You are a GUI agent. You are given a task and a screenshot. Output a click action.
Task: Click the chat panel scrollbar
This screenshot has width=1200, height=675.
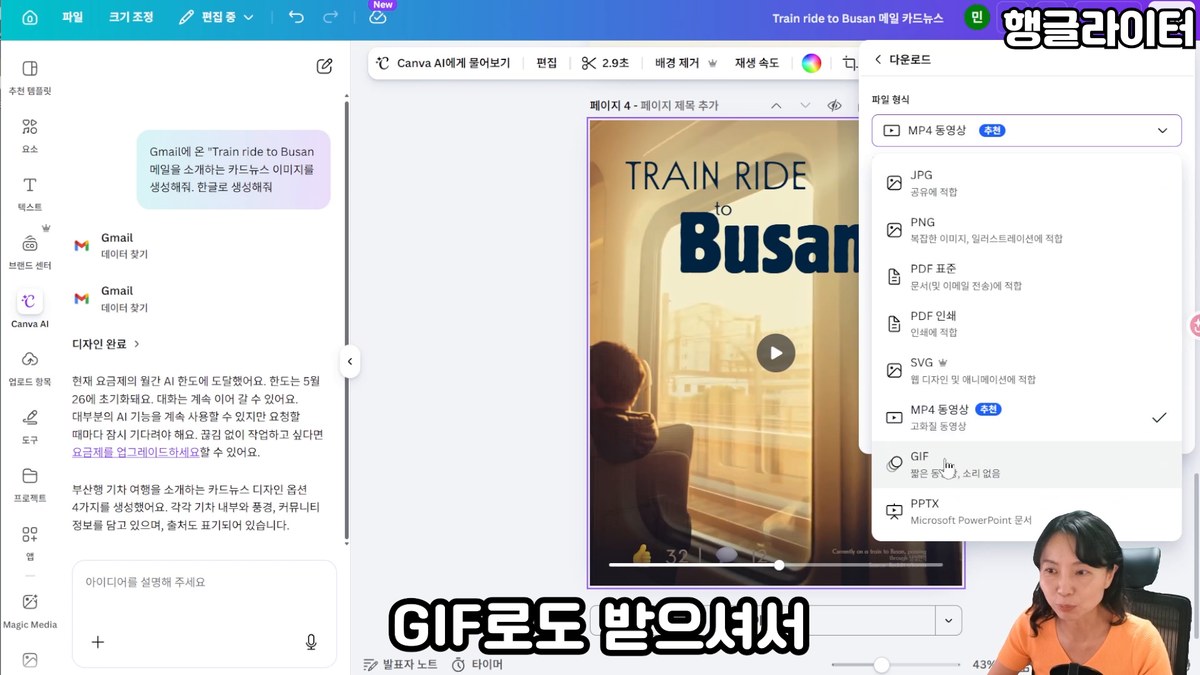pyautogui.click(x=346, y=320)
